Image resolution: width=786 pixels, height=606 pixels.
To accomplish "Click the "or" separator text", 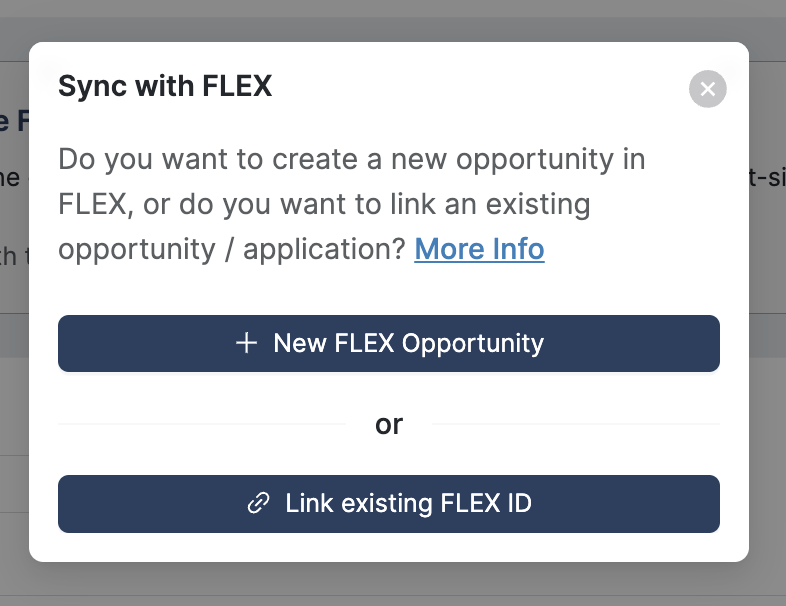I will point(389,424).
